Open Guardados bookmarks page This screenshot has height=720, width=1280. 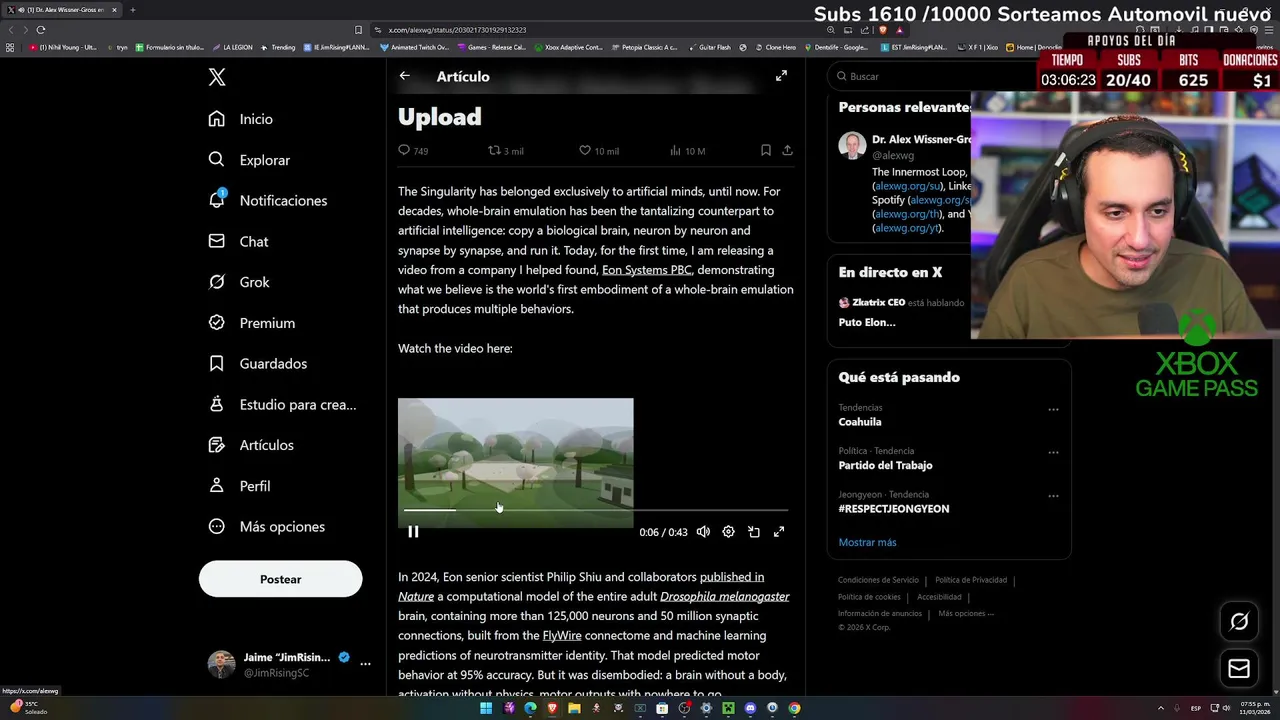[x=257, y=363]
